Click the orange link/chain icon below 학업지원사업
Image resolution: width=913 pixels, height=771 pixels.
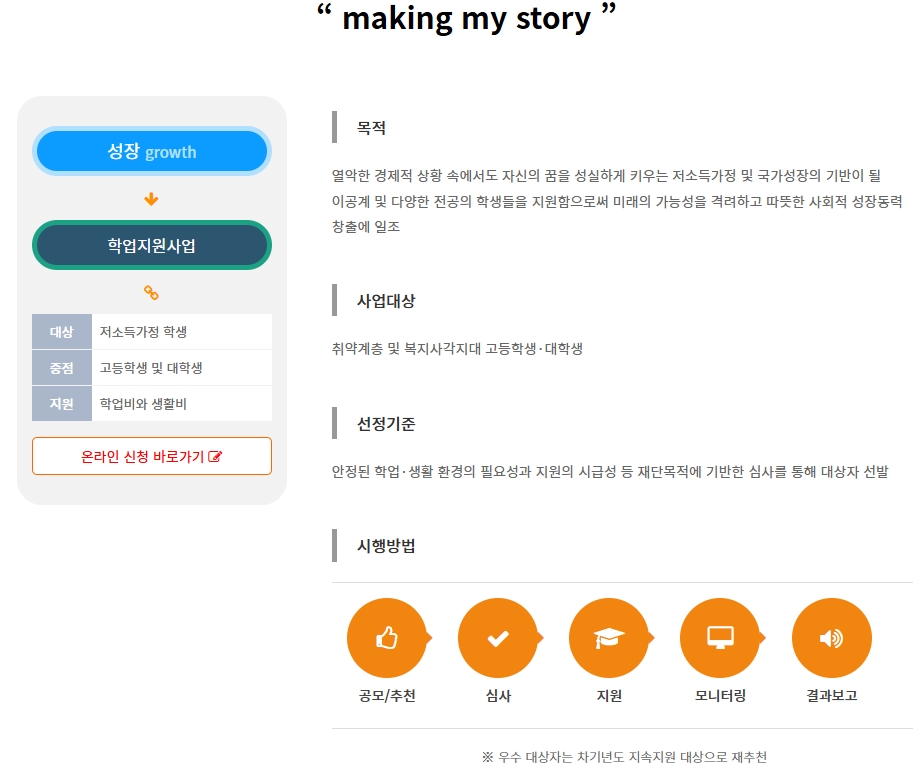coord(152,293)
